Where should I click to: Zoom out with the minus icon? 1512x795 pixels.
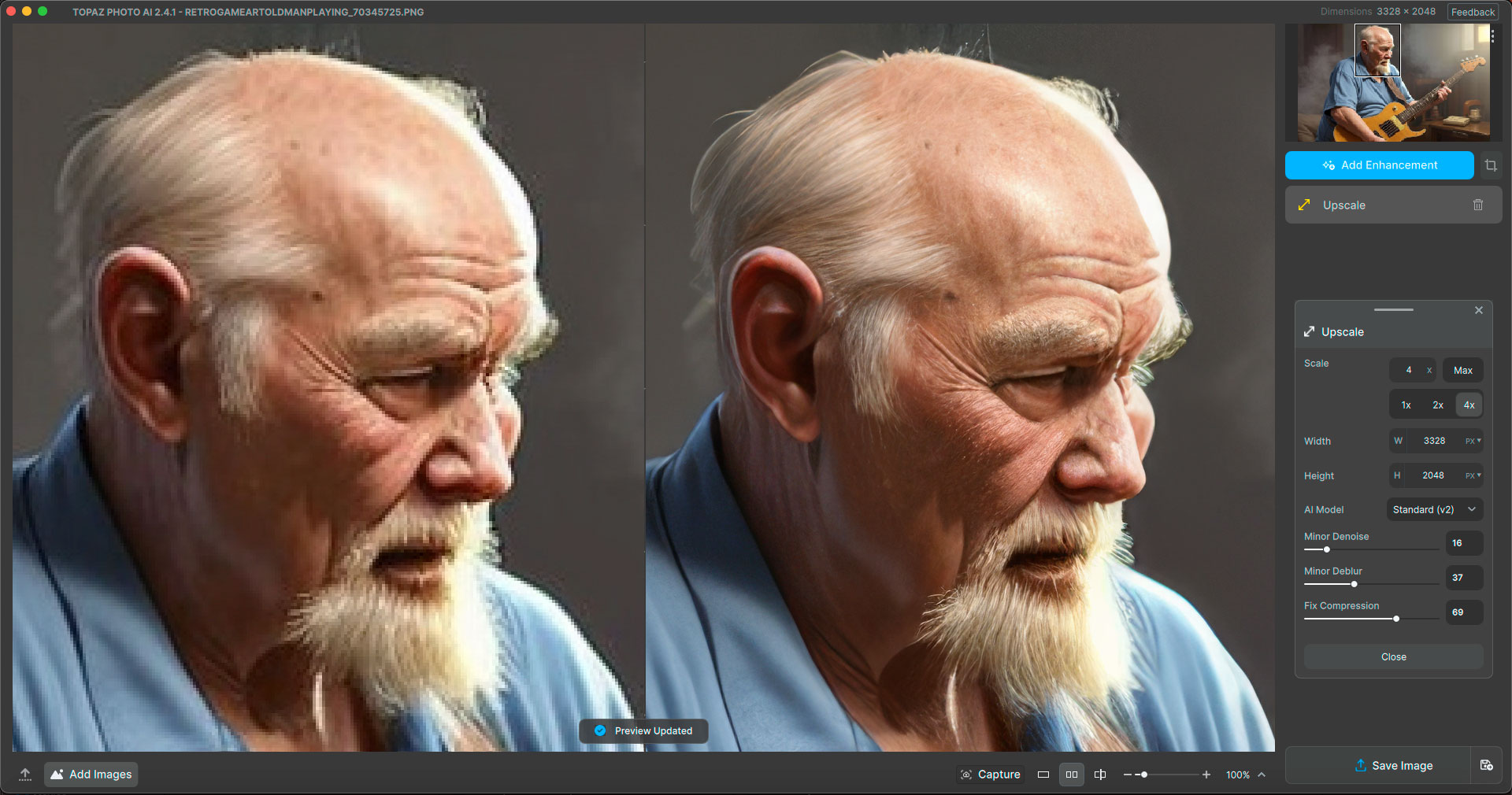coord(1128,775)
